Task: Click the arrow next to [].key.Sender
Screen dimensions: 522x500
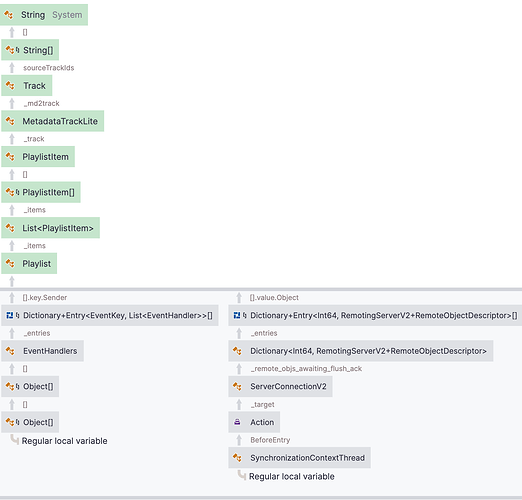Action: [12, 297]
